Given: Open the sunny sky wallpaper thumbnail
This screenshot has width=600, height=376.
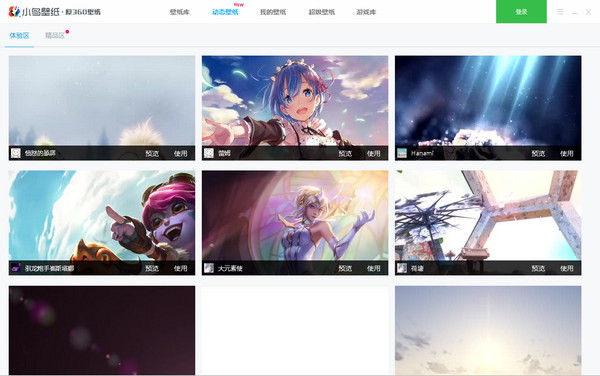Looking at the screenshot, I should pyautogui.click(x=488, y=330).
